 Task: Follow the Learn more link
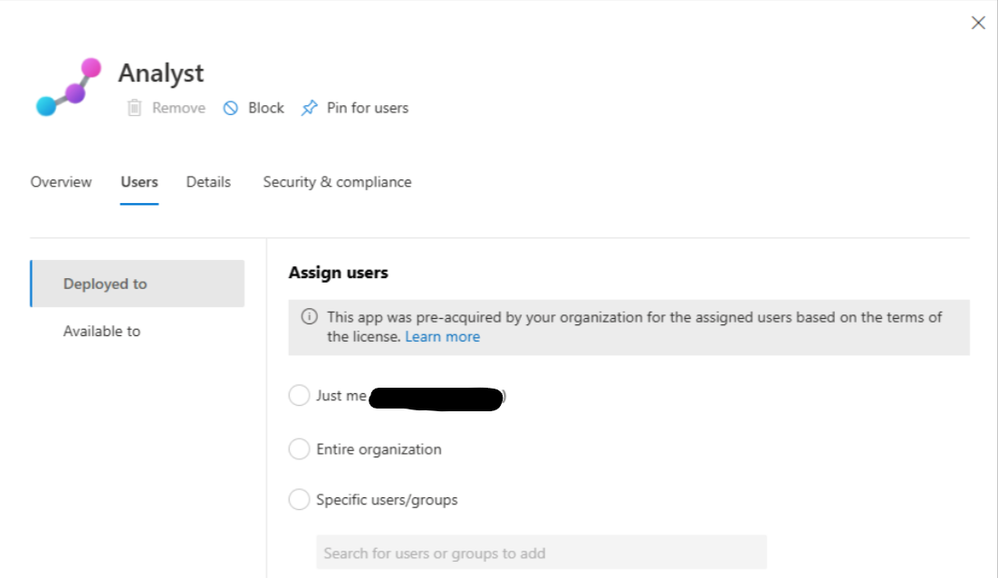pyautogui.click(x=442, y=337)
